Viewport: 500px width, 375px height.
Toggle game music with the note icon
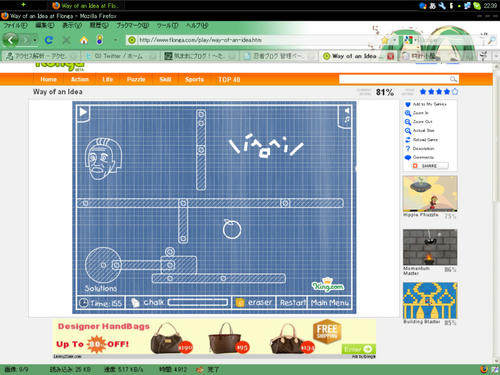(347, 119)
